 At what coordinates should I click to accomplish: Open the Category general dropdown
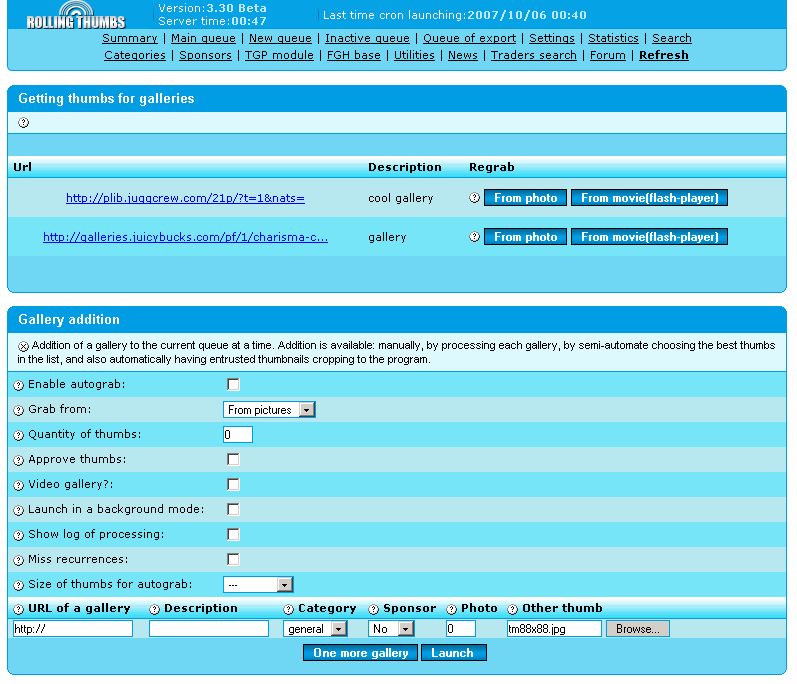coord(315,629)
